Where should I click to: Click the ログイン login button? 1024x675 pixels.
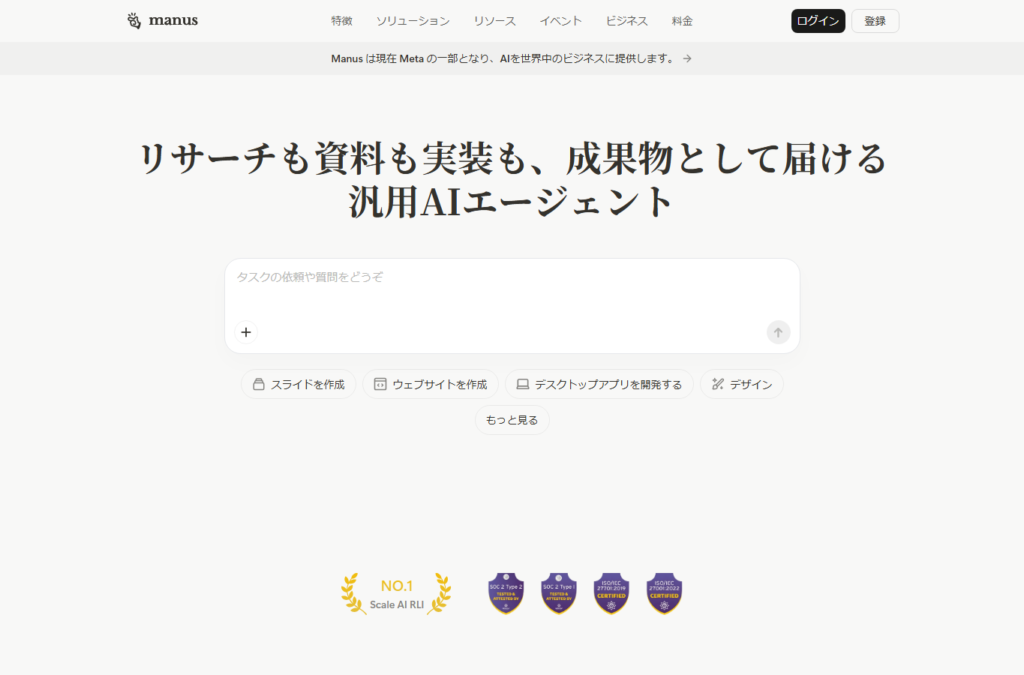click(818, 21)
